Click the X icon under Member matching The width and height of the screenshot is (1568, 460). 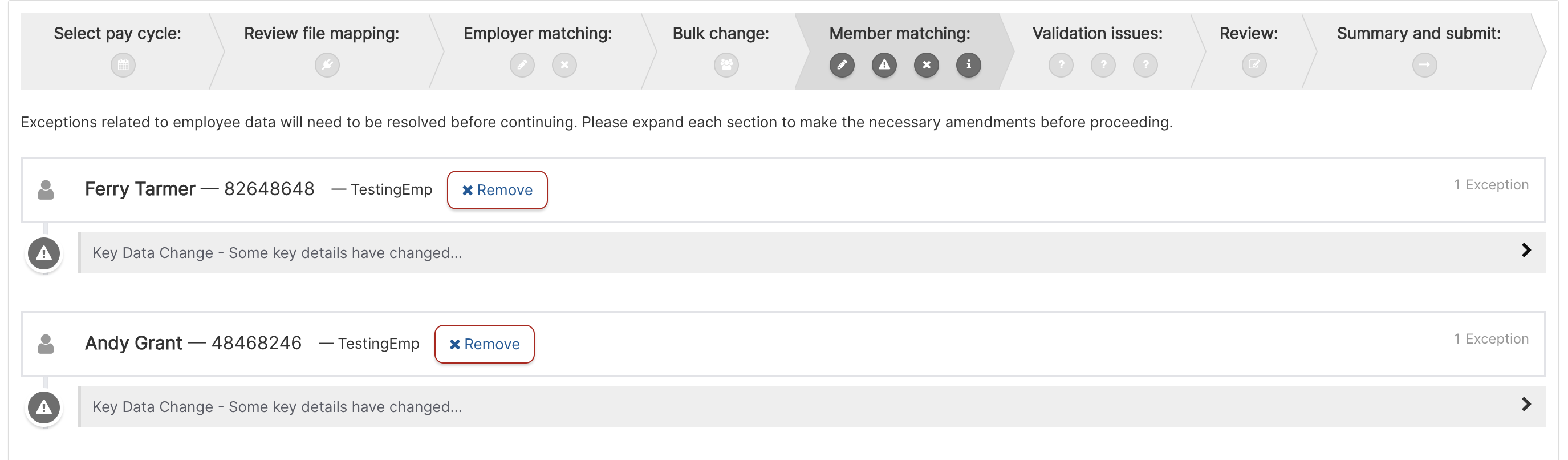click(927, 64)
